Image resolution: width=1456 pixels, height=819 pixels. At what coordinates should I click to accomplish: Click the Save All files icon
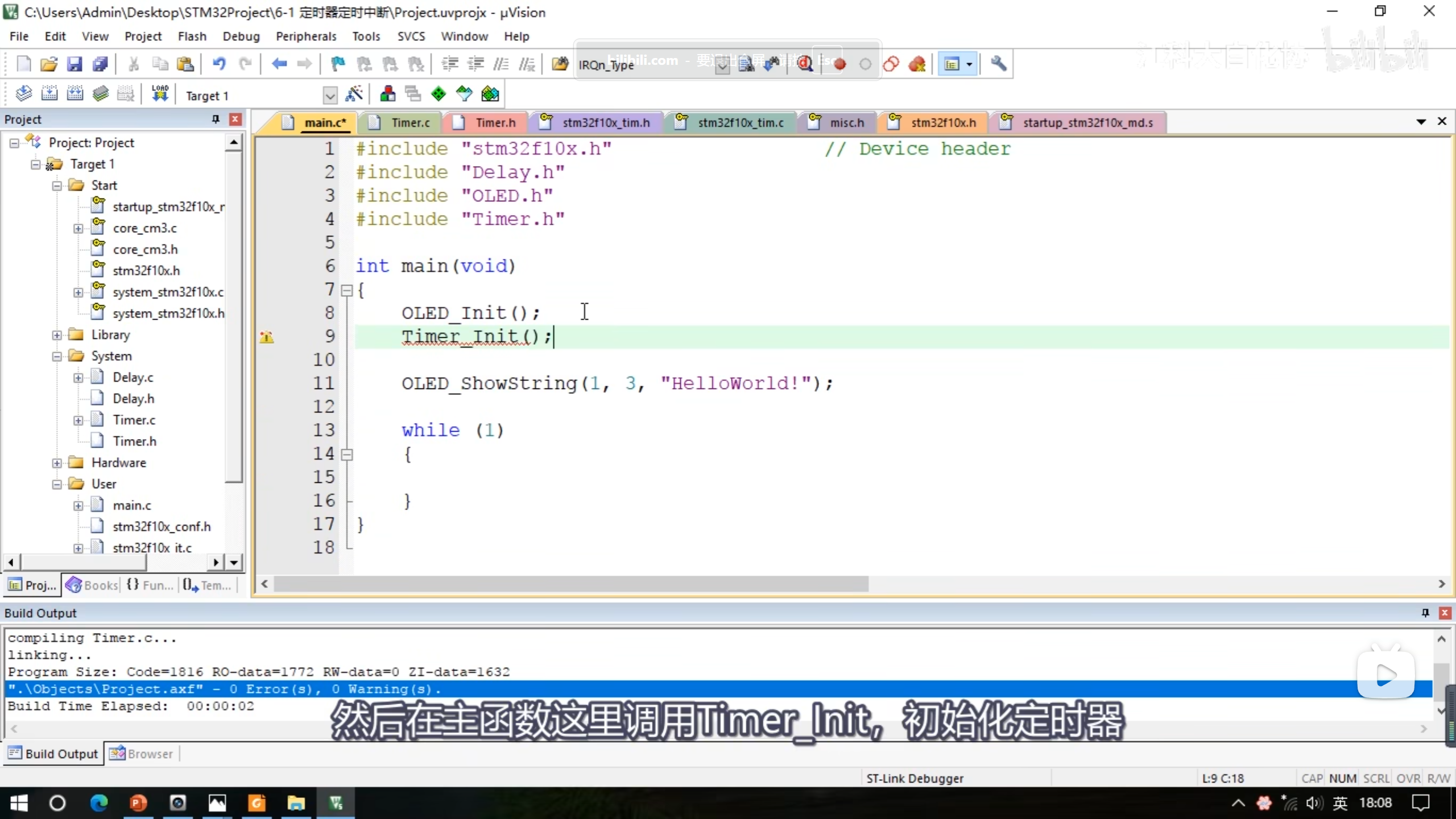(101, 64)
